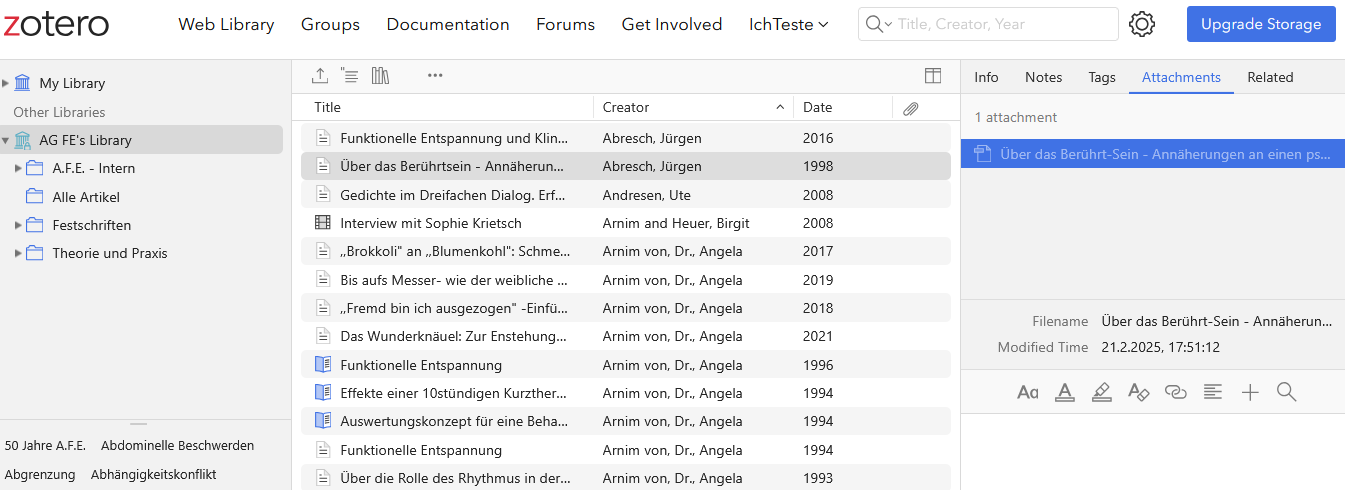Filter by tag Abgrenzung
This screenshot has height=490, width=1345.
click(40, 475)
